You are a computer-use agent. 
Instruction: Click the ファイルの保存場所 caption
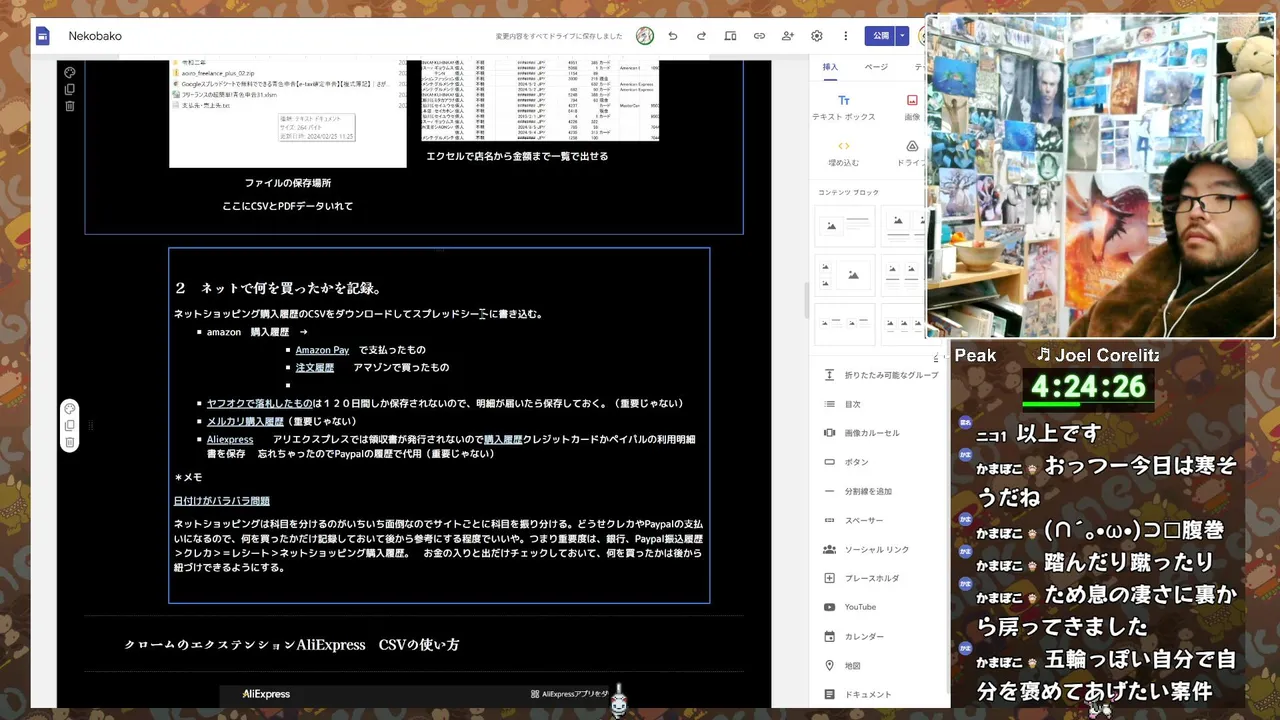click(288, 183)
